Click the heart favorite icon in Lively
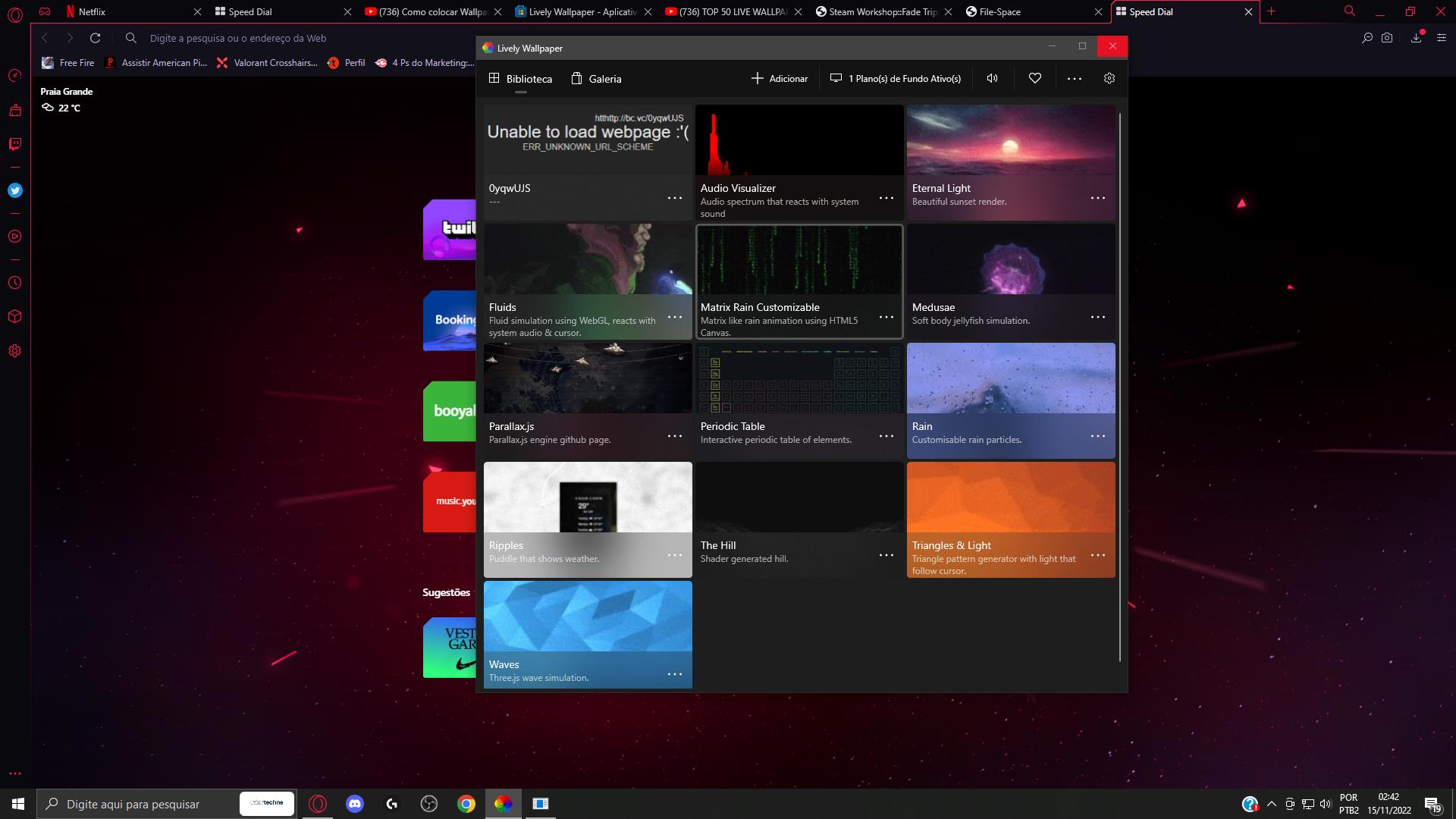The height and width of the screenshot is (819, 1456). click(1034, 78)
